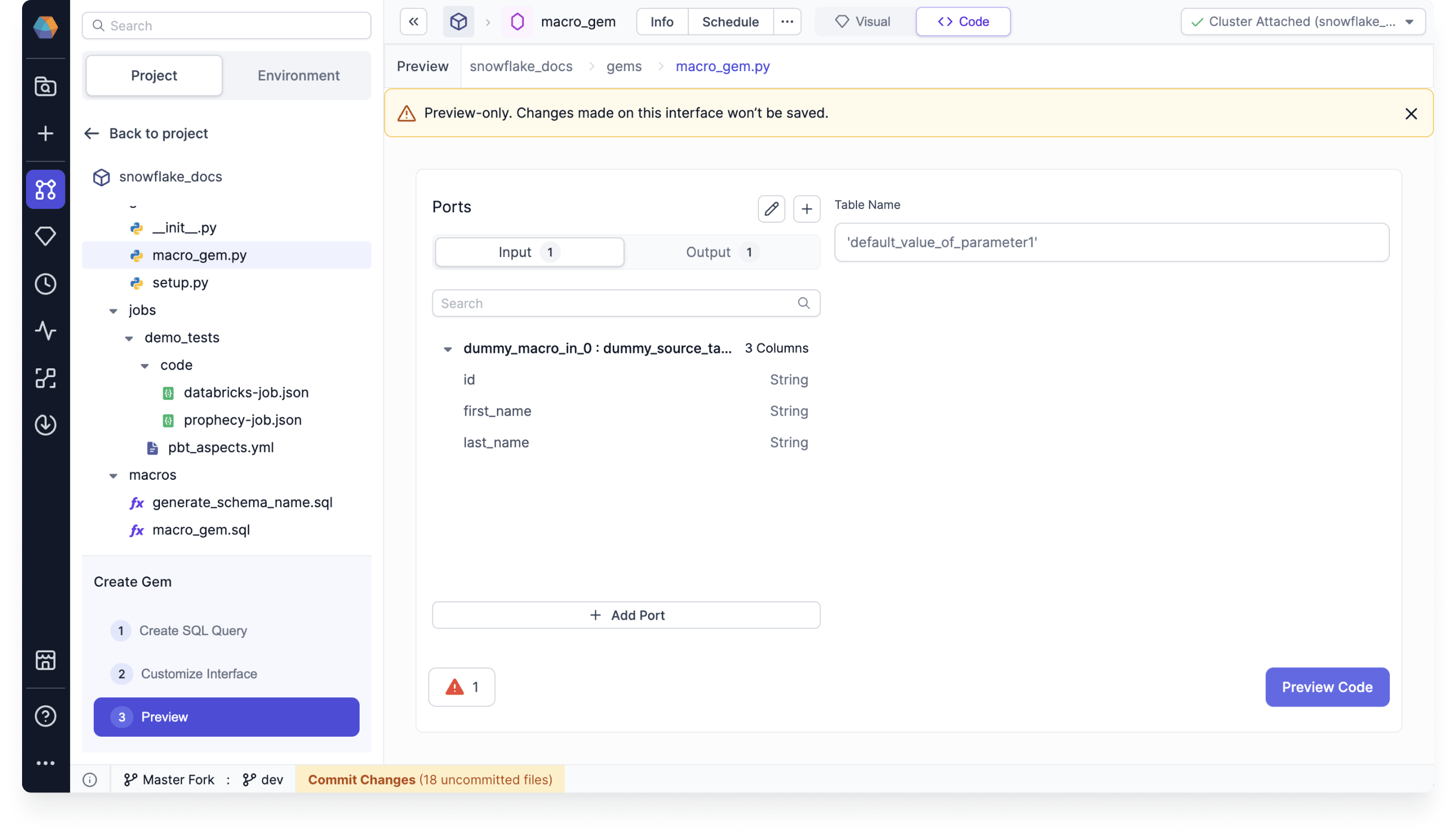
Task: Open the help question mark icon
Action: point(45,716)
